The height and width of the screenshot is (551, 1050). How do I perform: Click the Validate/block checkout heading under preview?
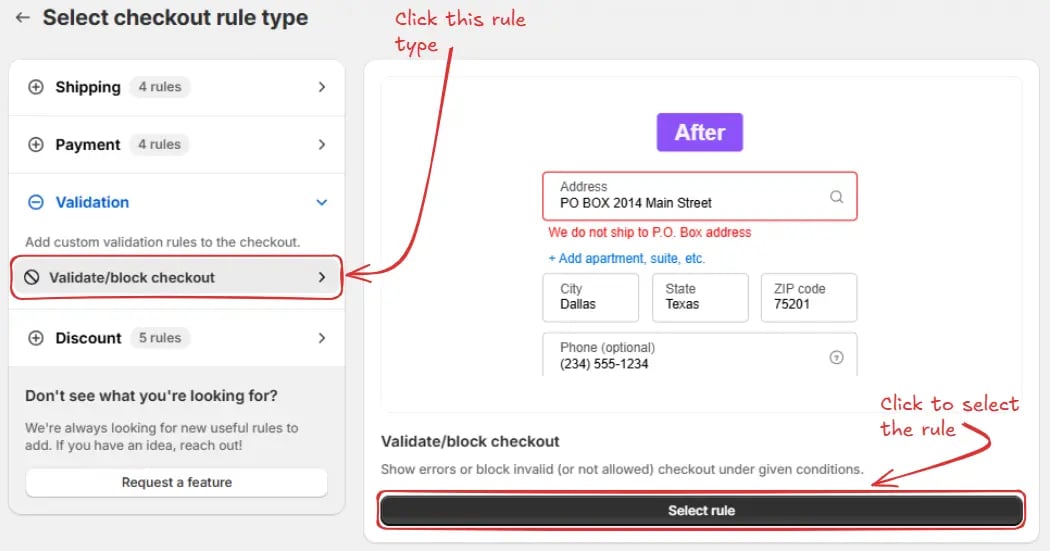pyautogui.click(x=470, y=441)
